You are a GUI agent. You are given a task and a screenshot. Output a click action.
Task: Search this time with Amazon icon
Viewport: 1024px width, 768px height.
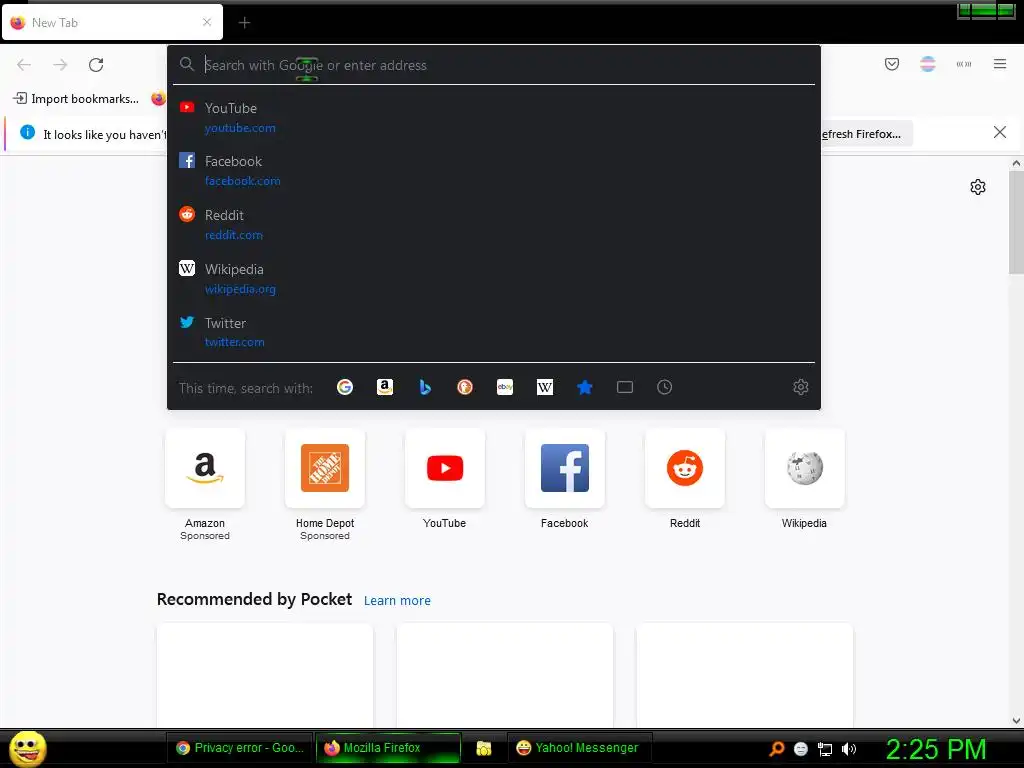point(385,387)
